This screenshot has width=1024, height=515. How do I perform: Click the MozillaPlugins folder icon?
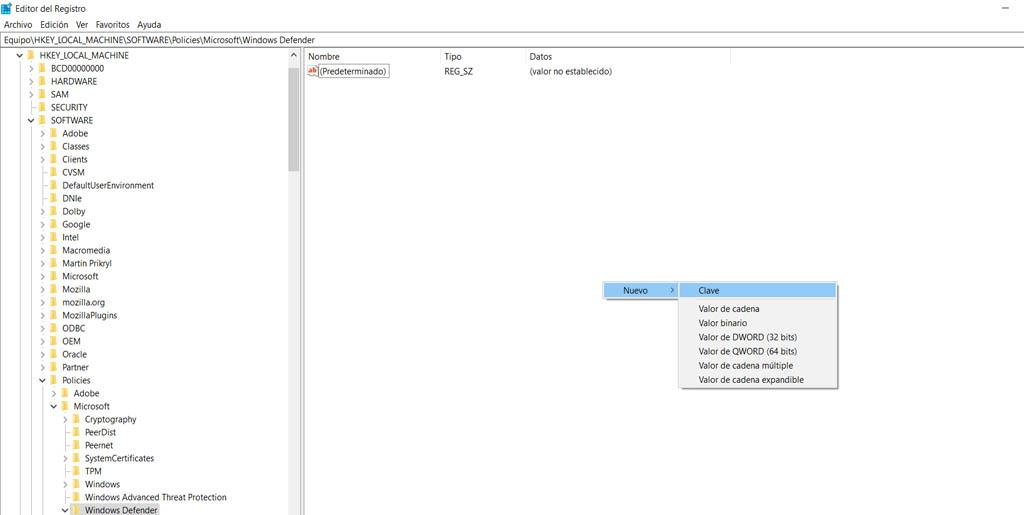[54, 315]
